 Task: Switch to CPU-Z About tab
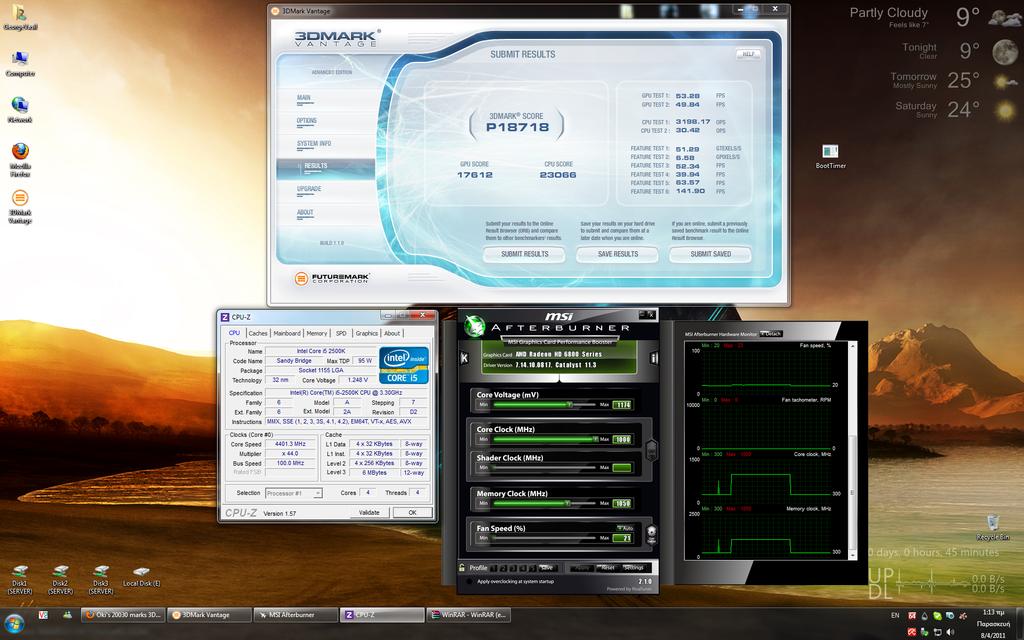point(392,333)
